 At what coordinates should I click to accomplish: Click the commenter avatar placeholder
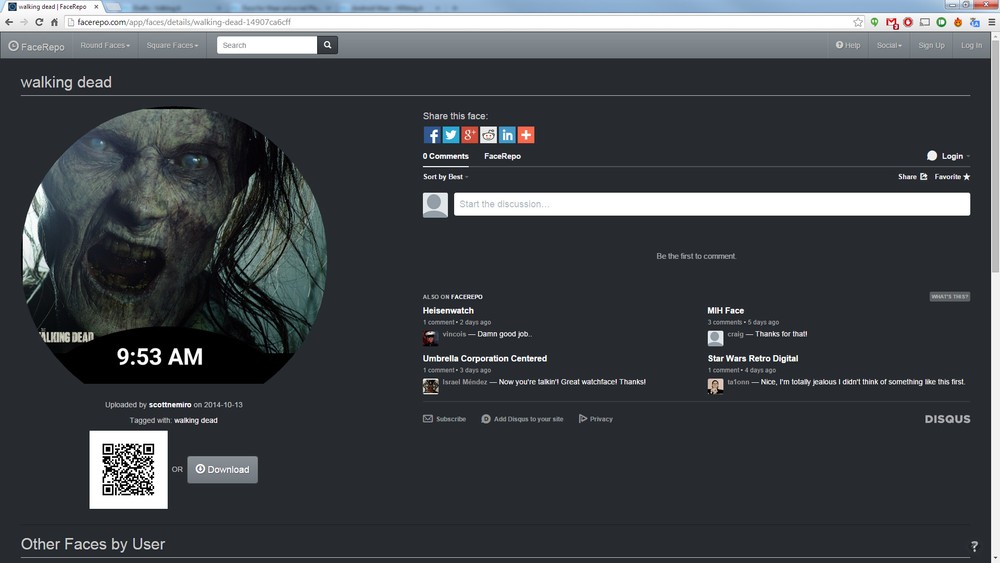[x=435, y=205]
